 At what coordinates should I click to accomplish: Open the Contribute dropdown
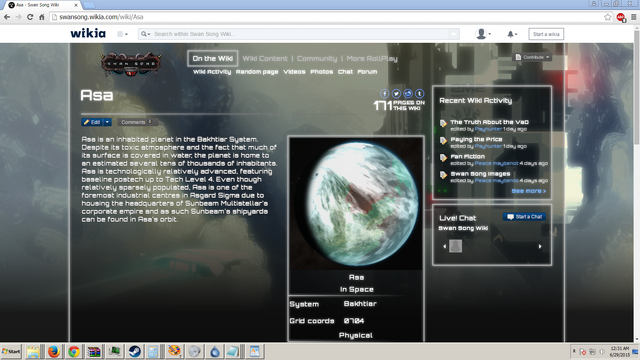[532, 57]
